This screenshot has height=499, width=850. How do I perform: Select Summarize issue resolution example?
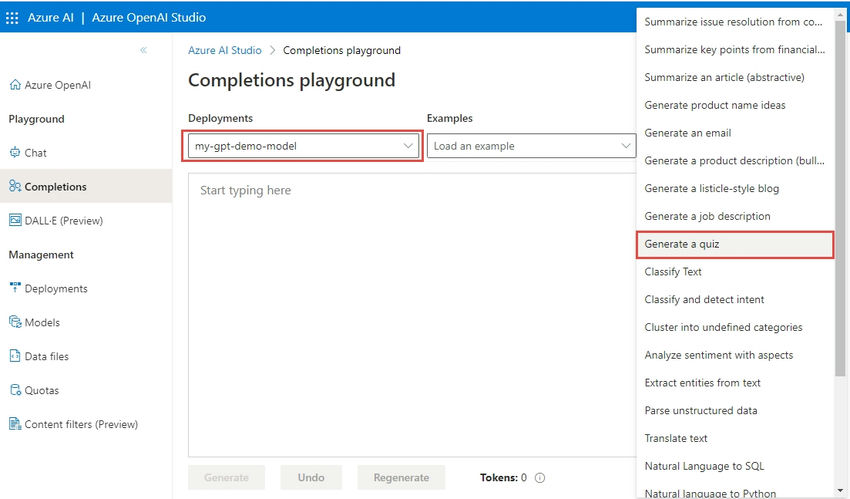pyautogui.click(x=735, y=22)
